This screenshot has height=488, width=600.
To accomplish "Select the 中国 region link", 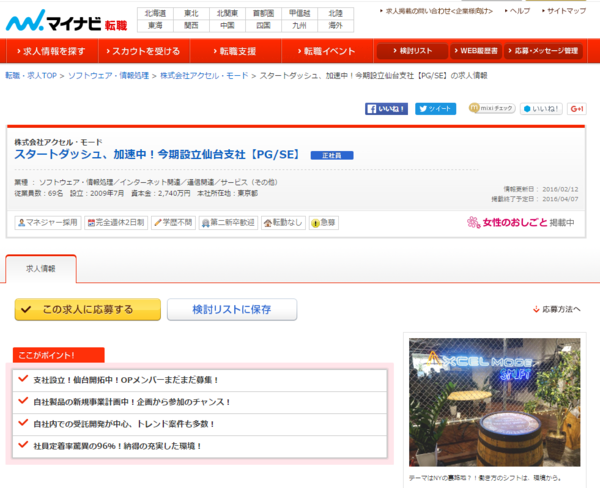I will pyautogui.click(x=227, y=26).
